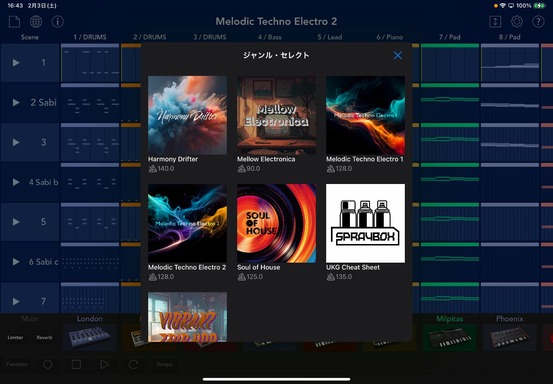This screenshot has height=384, width=553.
Task: Open the info icon in the header
Action: (57, 22)
